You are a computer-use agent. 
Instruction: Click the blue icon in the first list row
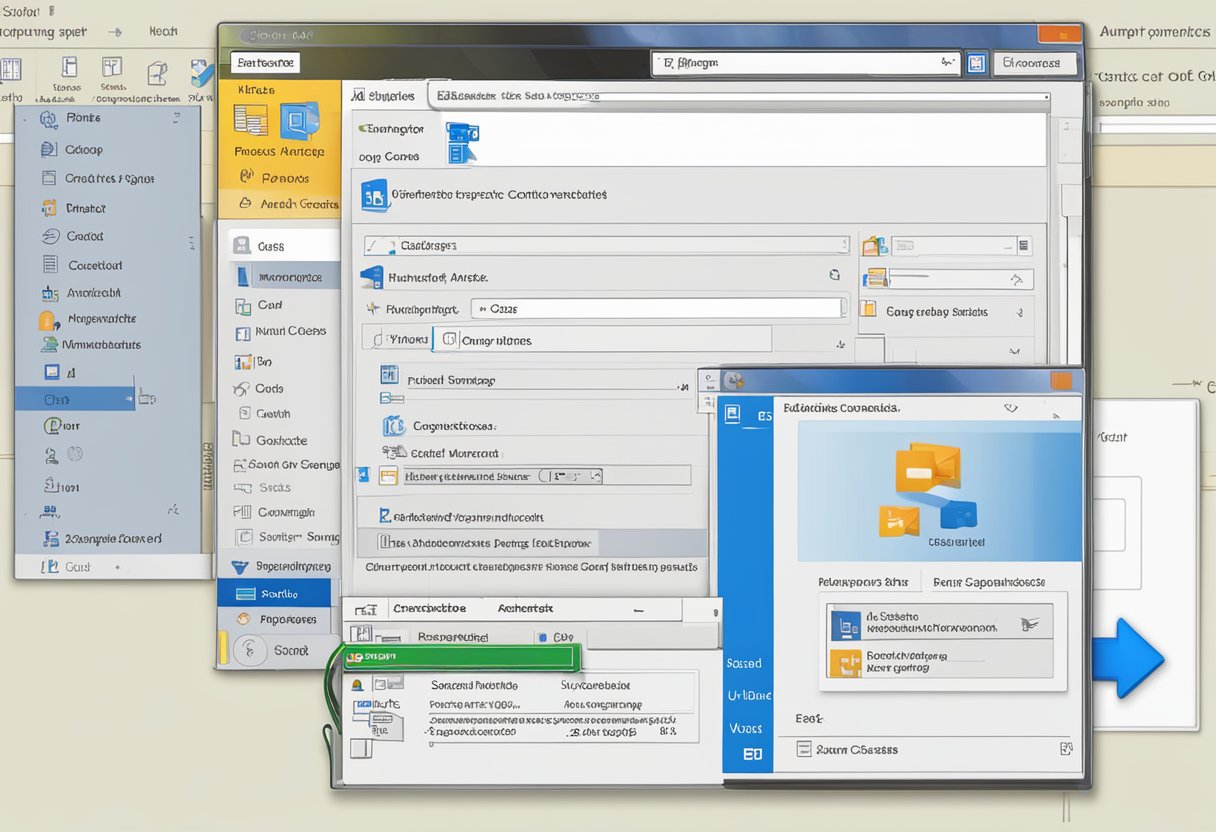845,626
